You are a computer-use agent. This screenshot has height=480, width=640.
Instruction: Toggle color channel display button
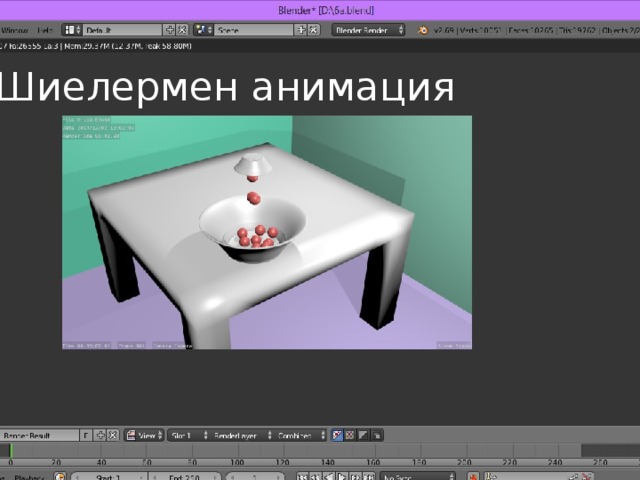pos(350,436)
